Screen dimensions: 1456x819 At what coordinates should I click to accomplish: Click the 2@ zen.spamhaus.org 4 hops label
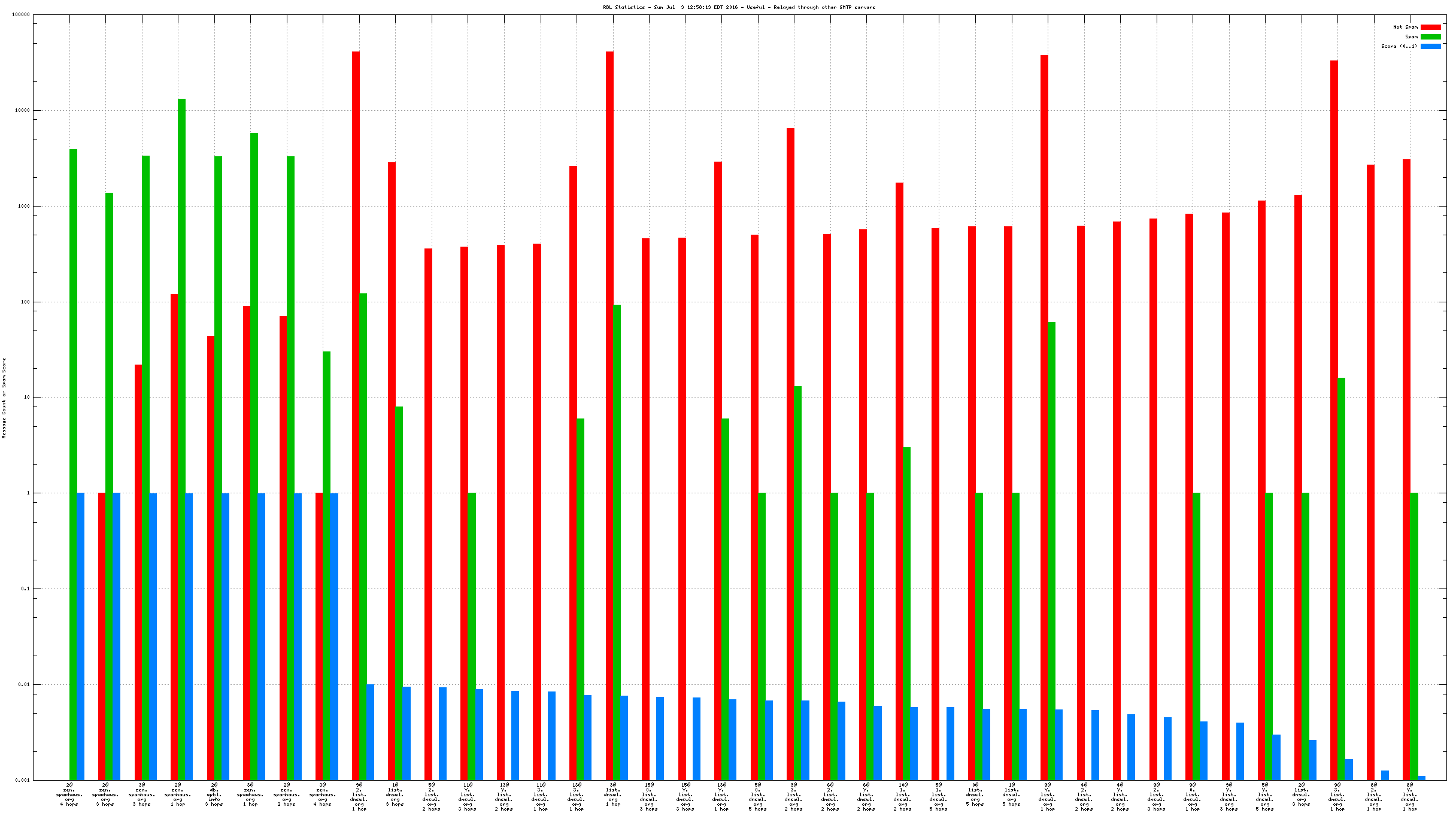[69, 794]
